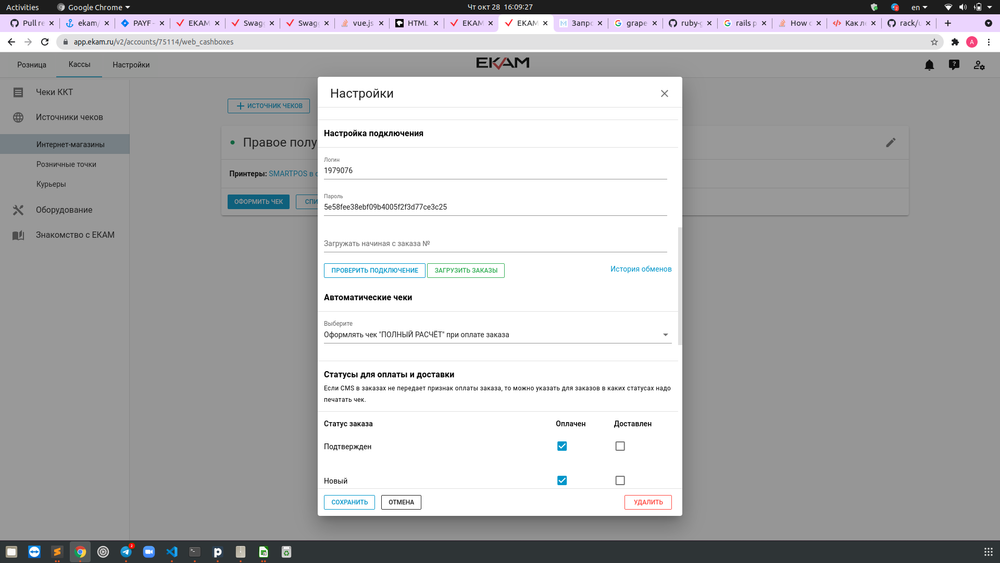
Task: Close the Настройки dialog with the X icon
Action: coord(664,93)
